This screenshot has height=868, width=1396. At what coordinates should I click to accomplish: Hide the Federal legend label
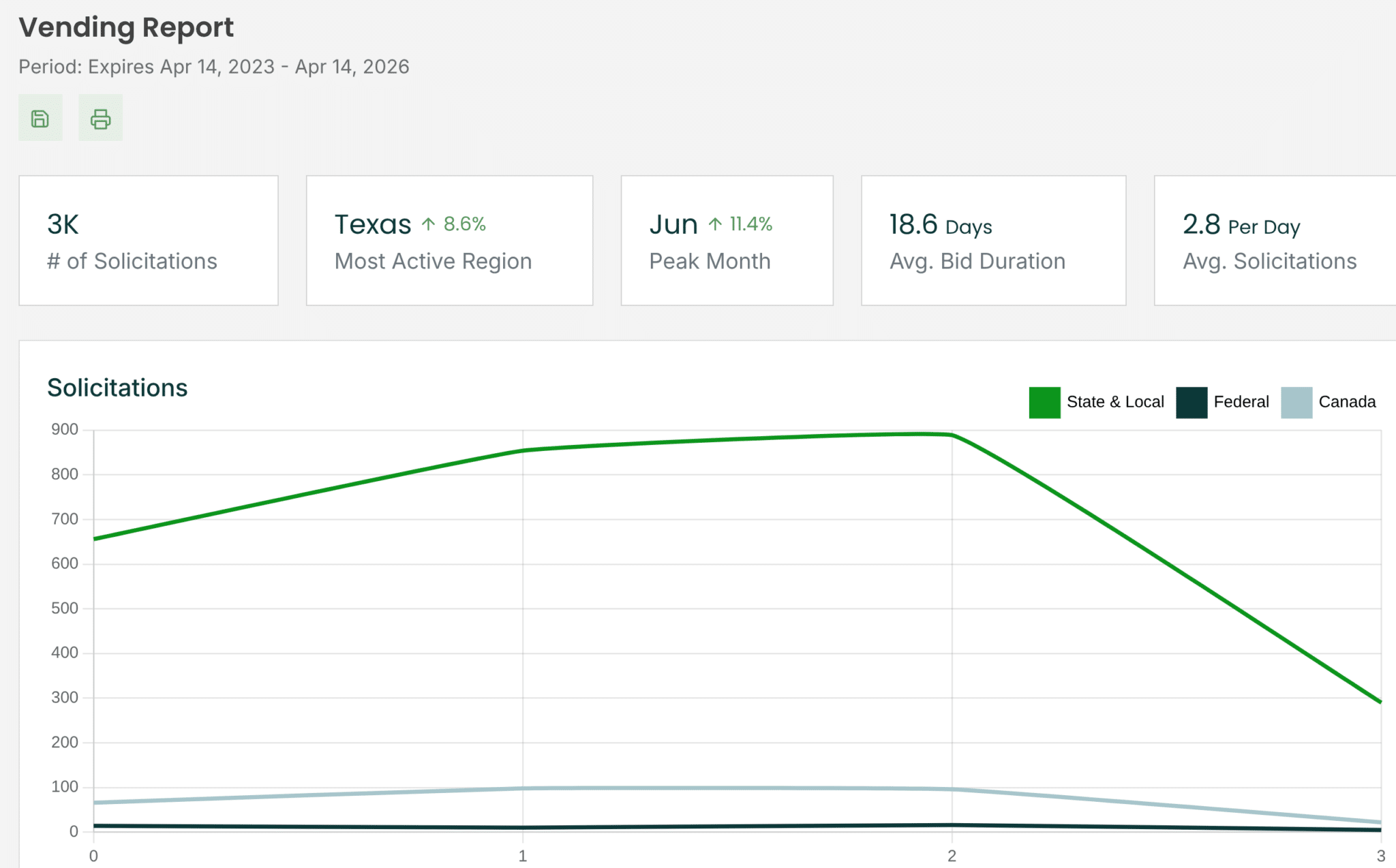tap(1241, 402)
